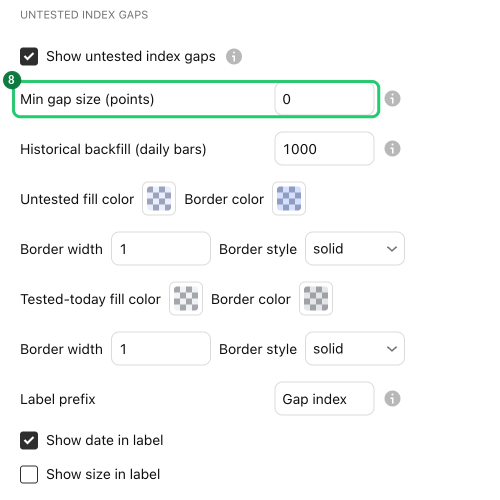
Task: Focus the Min gap size field
Action: pos(324,99)
